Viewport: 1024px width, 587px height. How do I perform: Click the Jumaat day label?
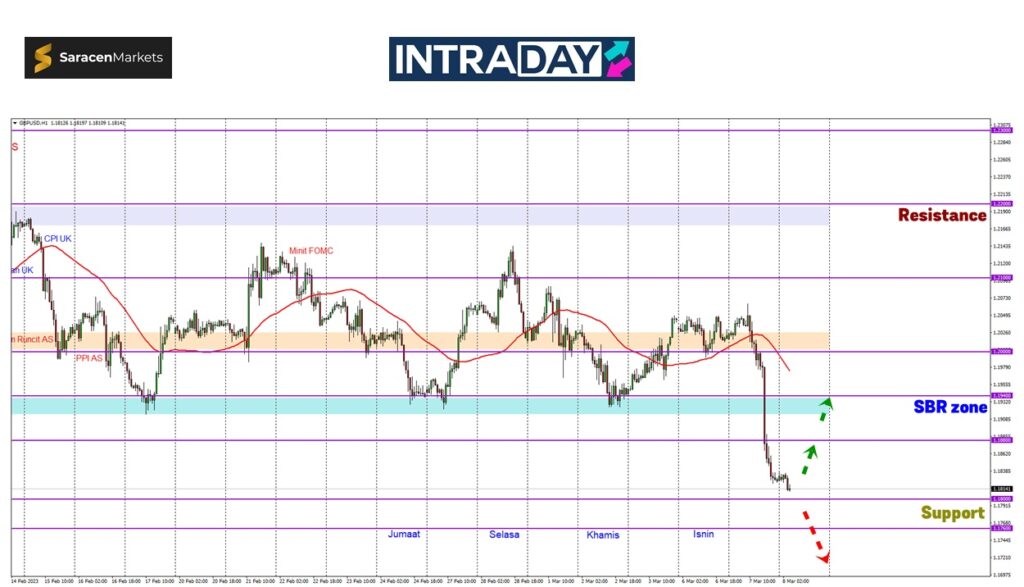pyautogui.click(x=404, y=534)
